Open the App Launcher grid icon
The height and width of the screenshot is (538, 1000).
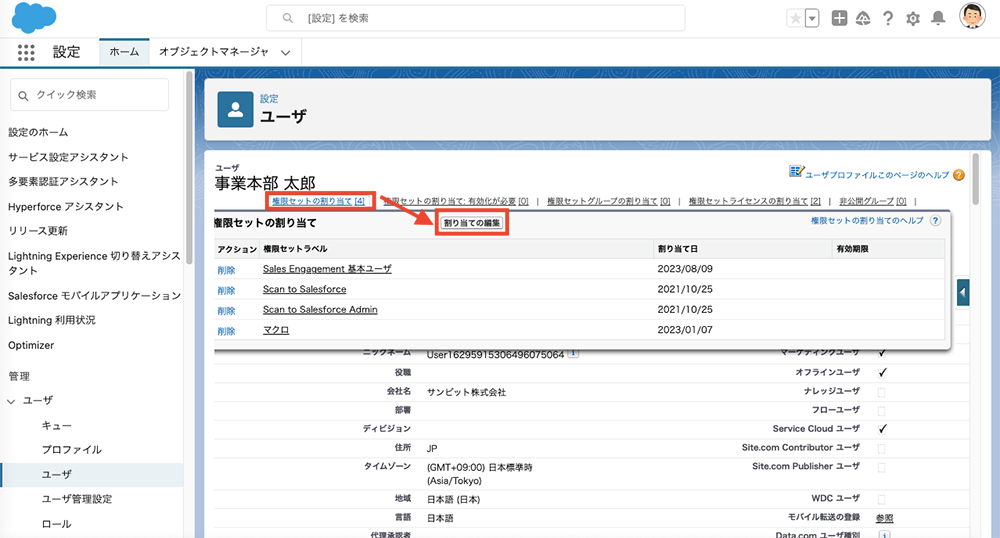click(x=26, y=52)
